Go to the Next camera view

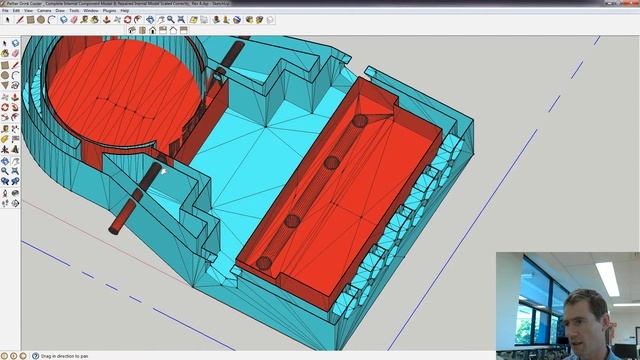tap(15, 181)
